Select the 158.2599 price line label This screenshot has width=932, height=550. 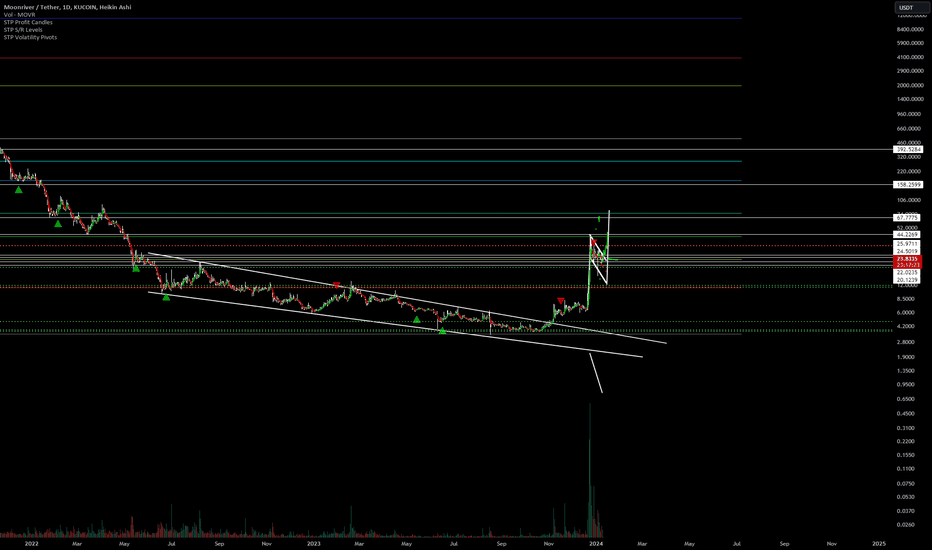908,185
